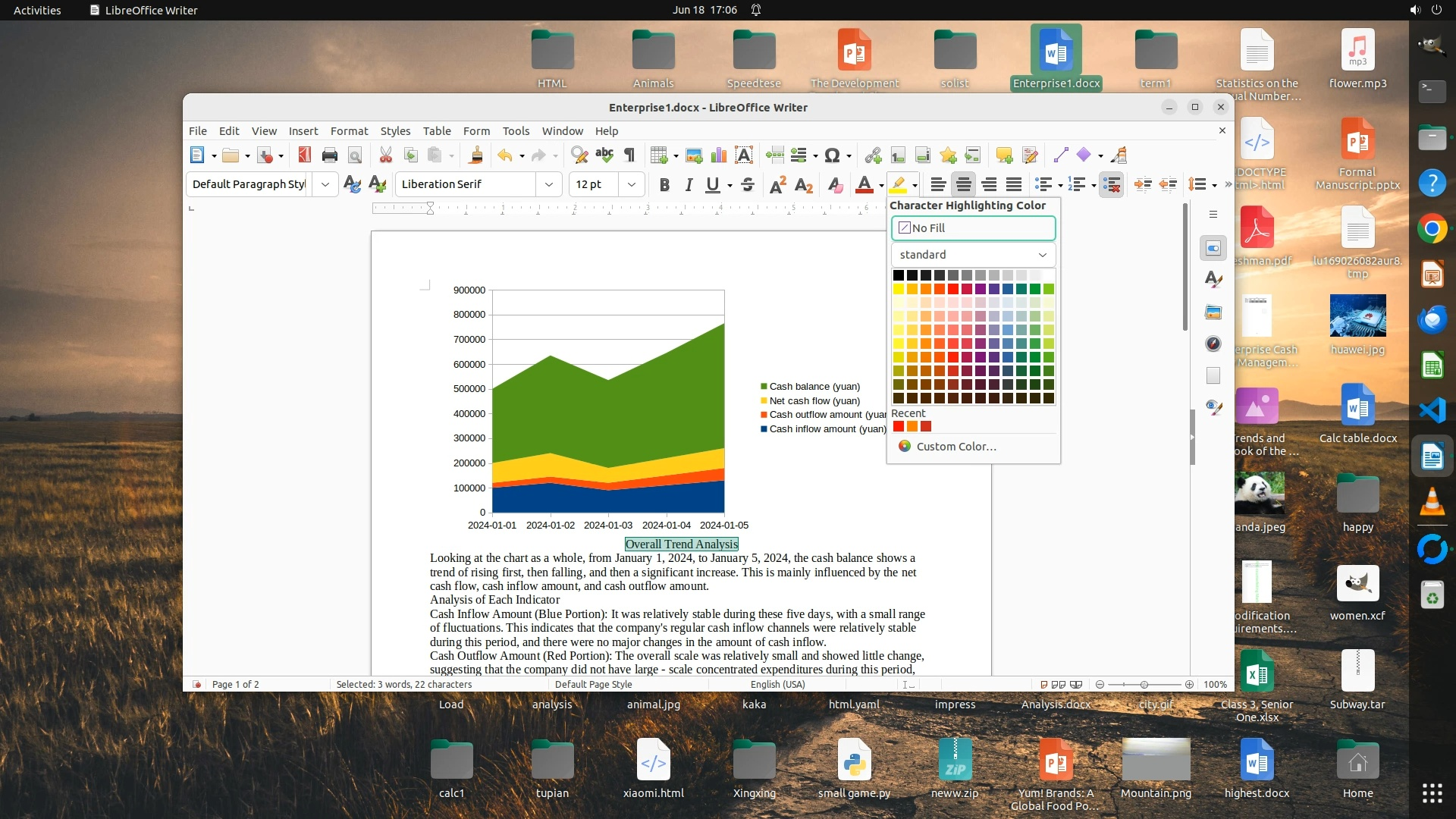Open the Liberation Serif font name dropdown
Screen dimensions: 1456x819
(x=548, y=184)
